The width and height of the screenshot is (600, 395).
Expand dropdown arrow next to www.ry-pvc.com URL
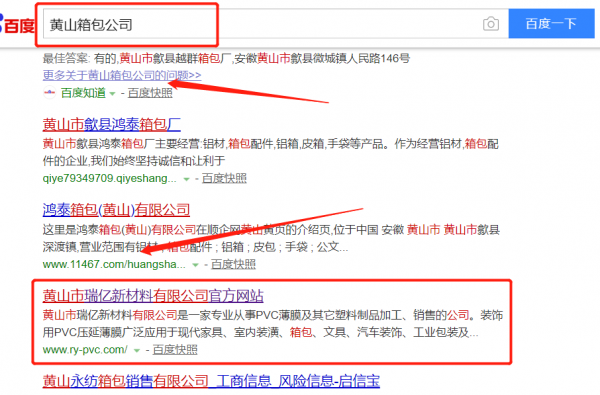click(x=137, y=350)
